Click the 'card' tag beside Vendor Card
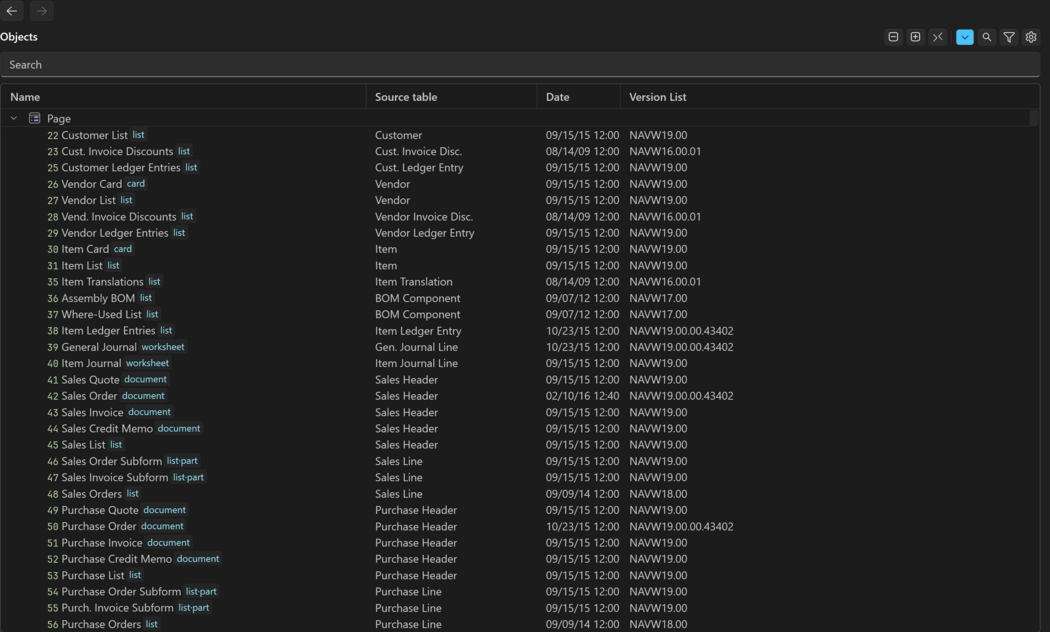The height and width of the screenshot is (632, 1050). [x=136, y=183]
